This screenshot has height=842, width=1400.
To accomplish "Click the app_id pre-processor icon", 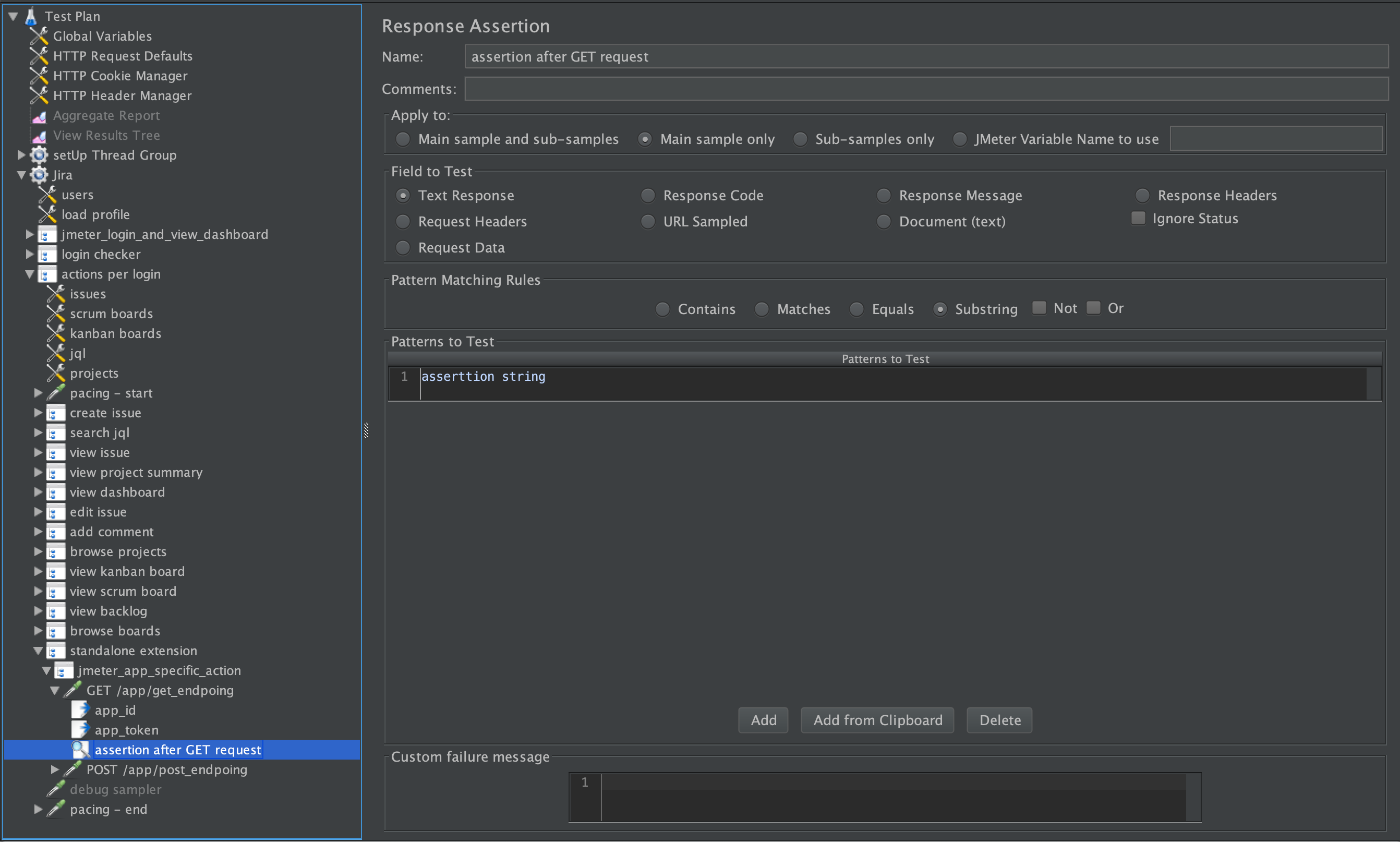I will (79, 709).
